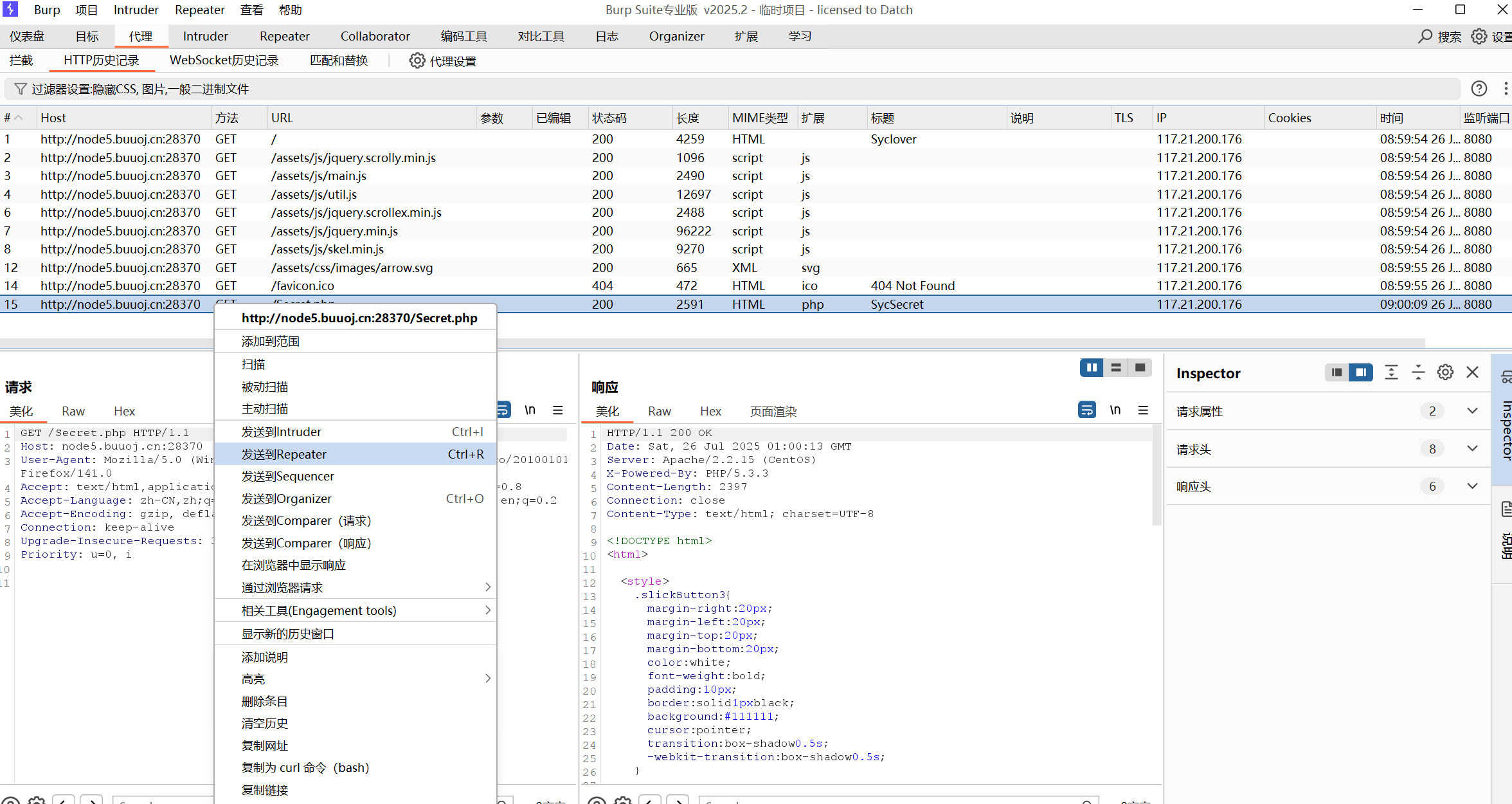
Task: Open the help question mark icon
Action: (1479, 89)
